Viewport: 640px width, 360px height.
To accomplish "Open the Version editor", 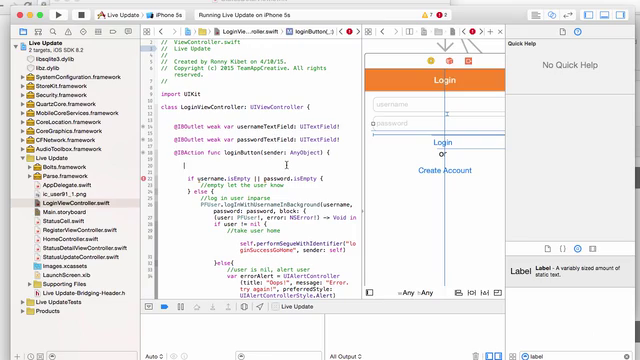I will (x=568, y=15).
